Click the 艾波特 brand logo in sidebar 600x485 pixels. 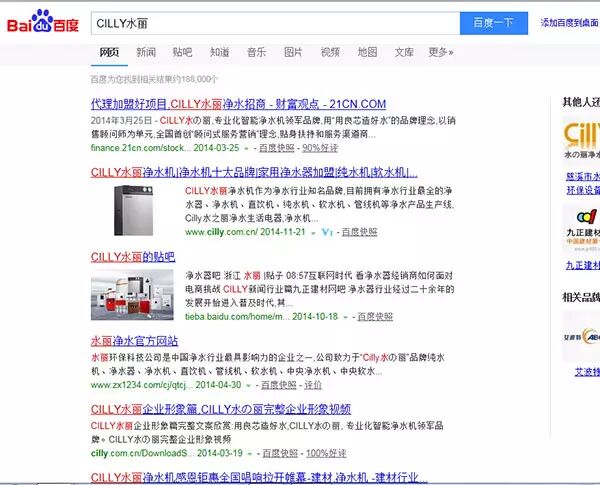pyautogui.click(x=582, y=336)
